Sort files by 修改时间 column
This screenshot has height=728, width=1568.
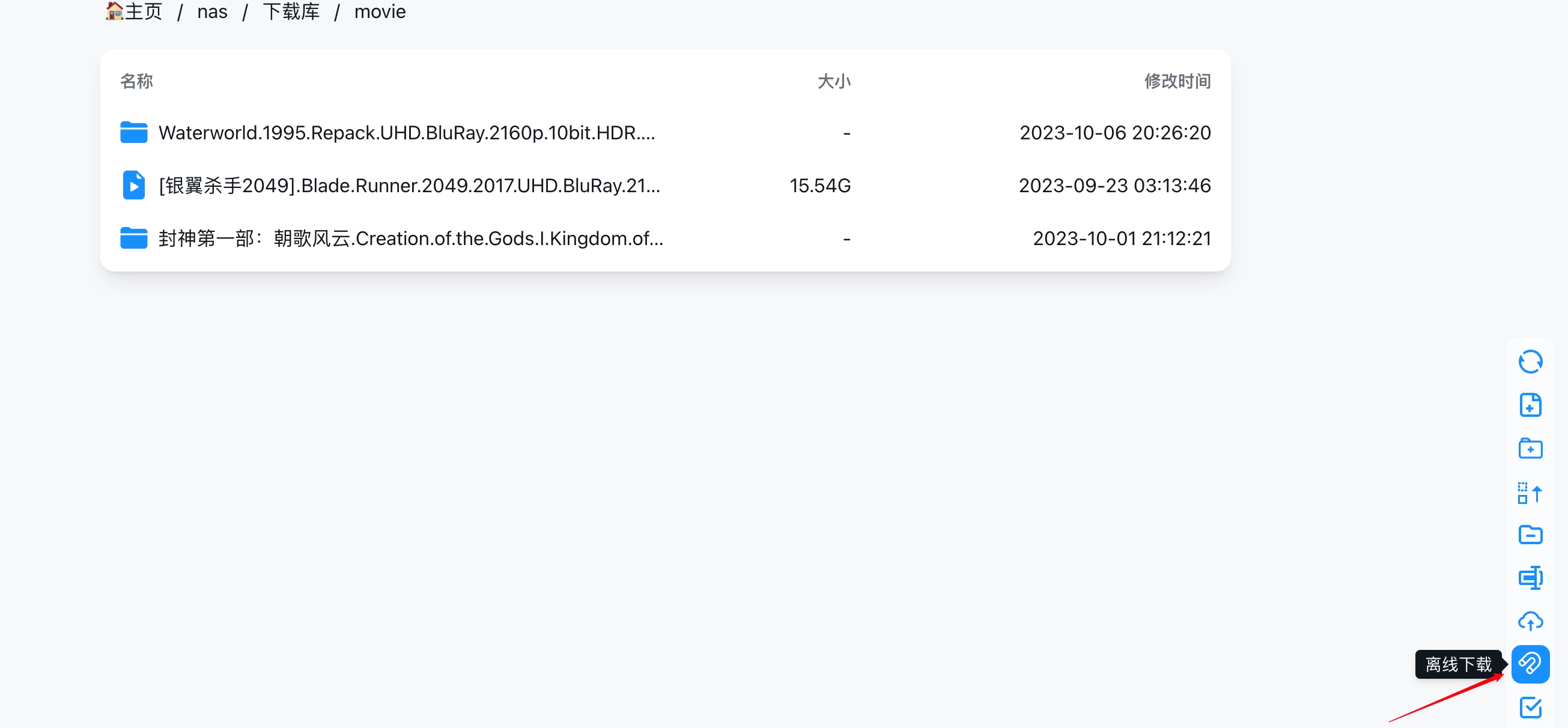click(1178, 81)
